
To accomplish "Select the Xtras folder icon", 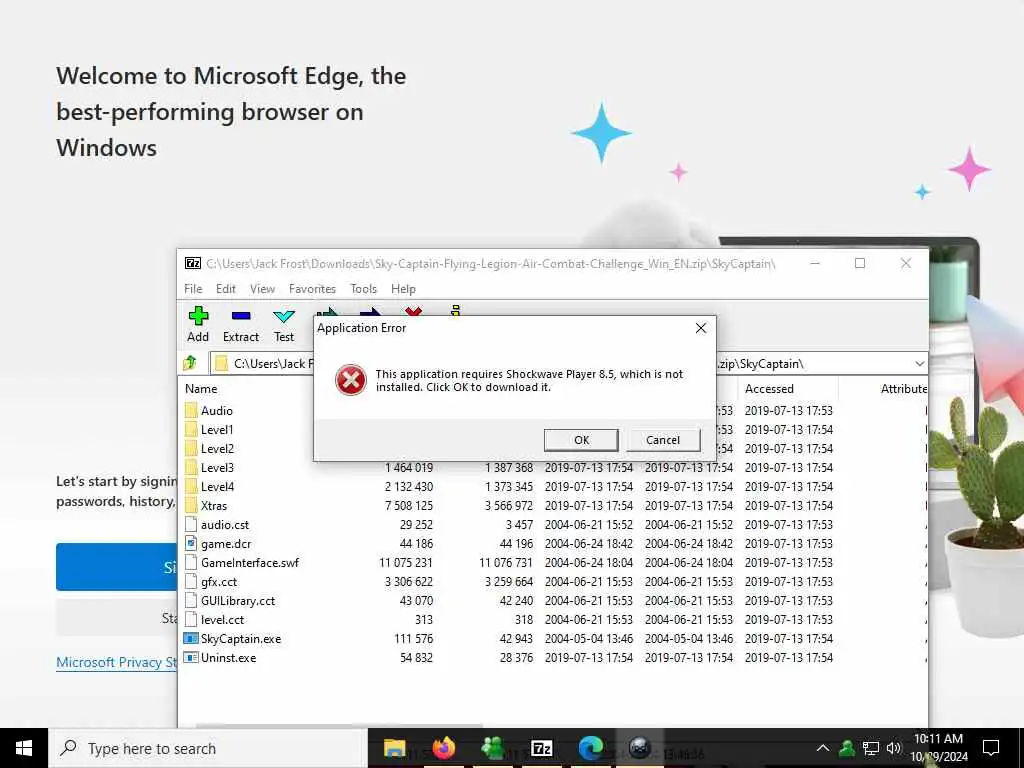I will [x=191, y=505].
